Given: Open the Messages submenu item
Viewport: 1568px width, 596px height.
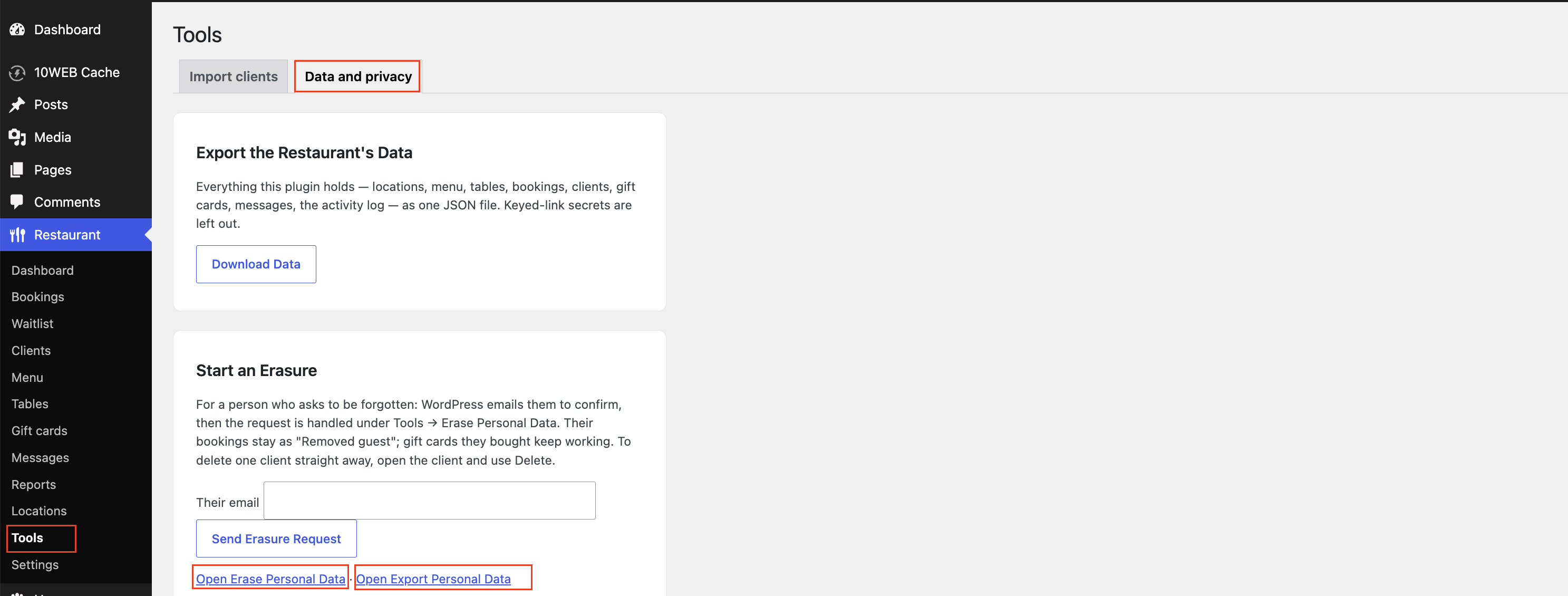Looking at the screenshot, I should [x=40, y=458].
